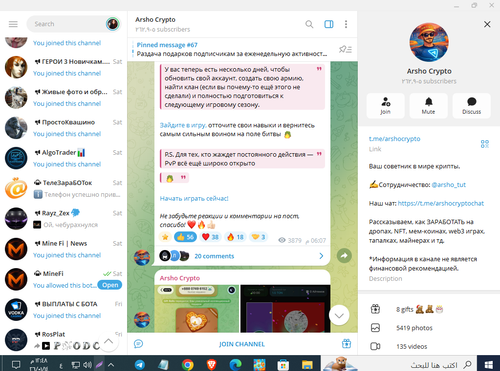Screen dimensions: 500x371
Task: Open the 8 gifts row
Action: point(428,309)
